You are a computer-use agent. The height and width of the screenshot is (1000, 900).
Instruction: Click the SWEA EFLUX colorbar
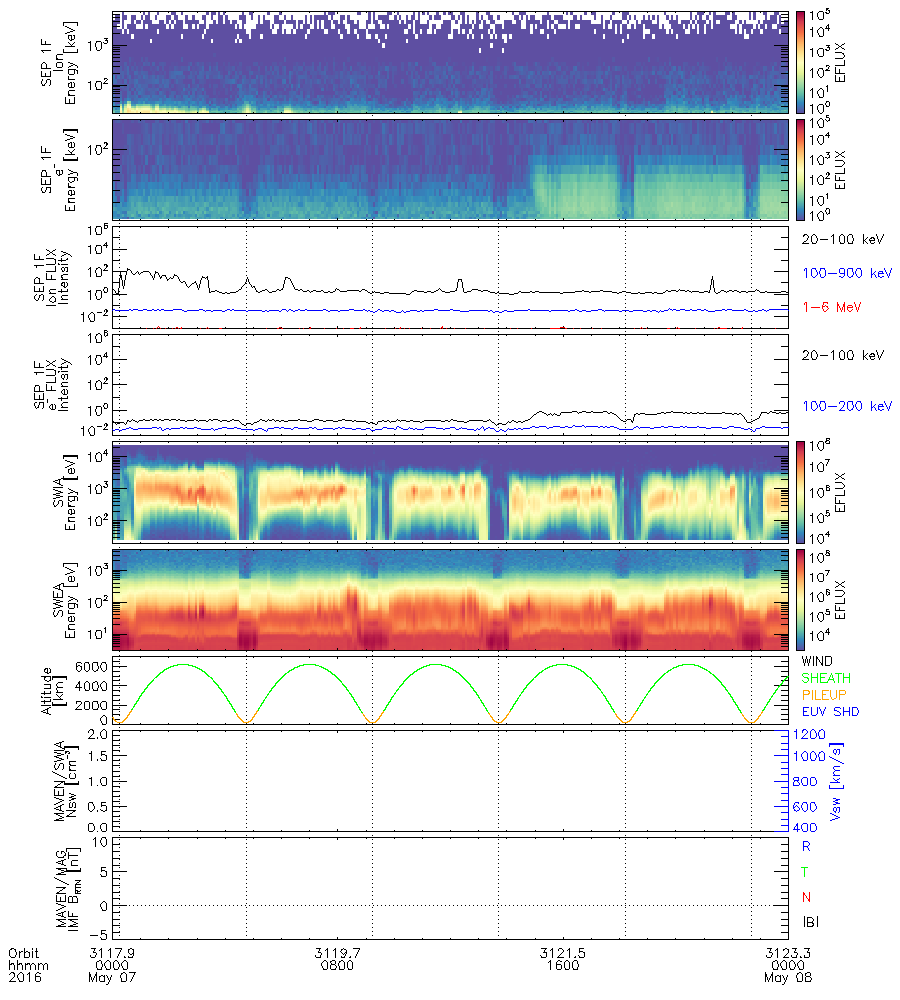[x=801, y=600]
